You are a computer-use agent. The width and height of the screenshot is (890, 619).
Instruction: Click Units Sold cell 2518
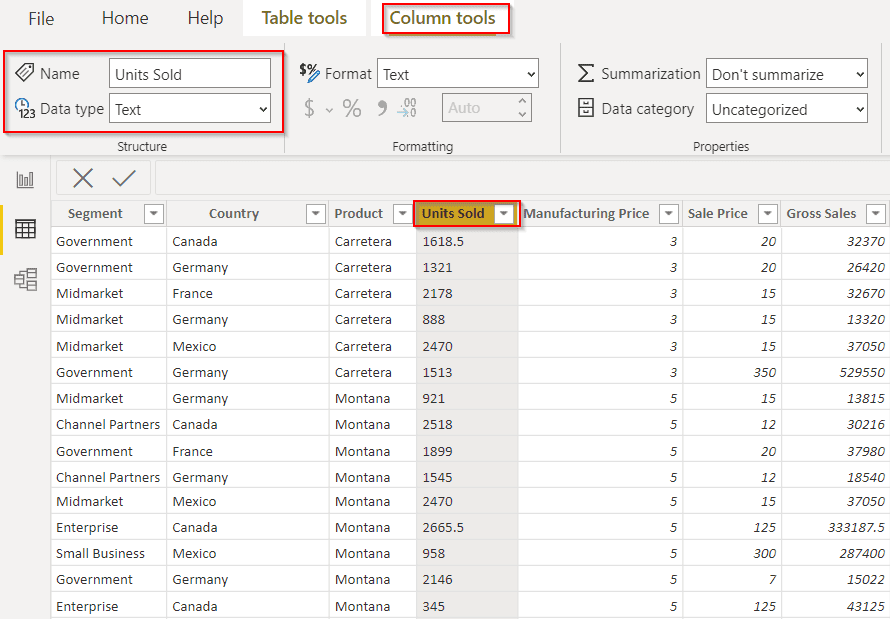click(x=467, y=424)
